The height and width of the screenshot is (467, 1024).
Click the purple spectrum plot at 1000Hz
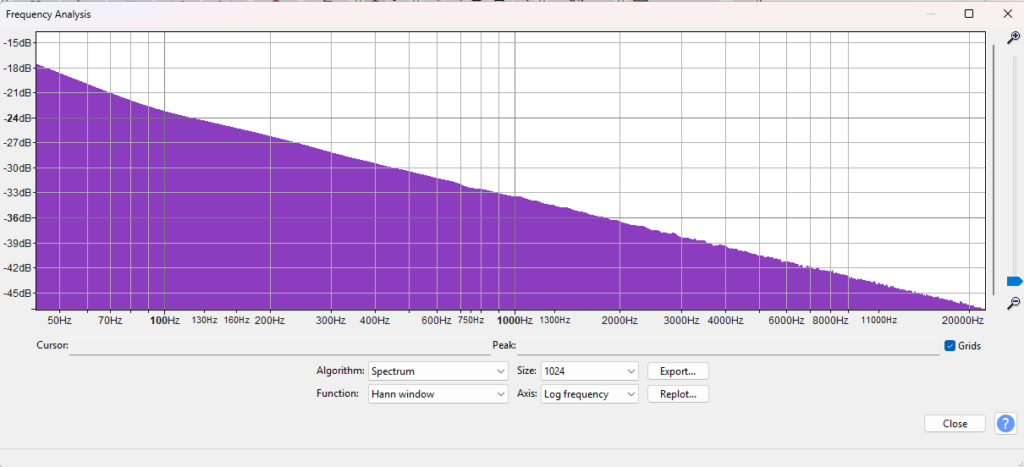tap(514, 250)
